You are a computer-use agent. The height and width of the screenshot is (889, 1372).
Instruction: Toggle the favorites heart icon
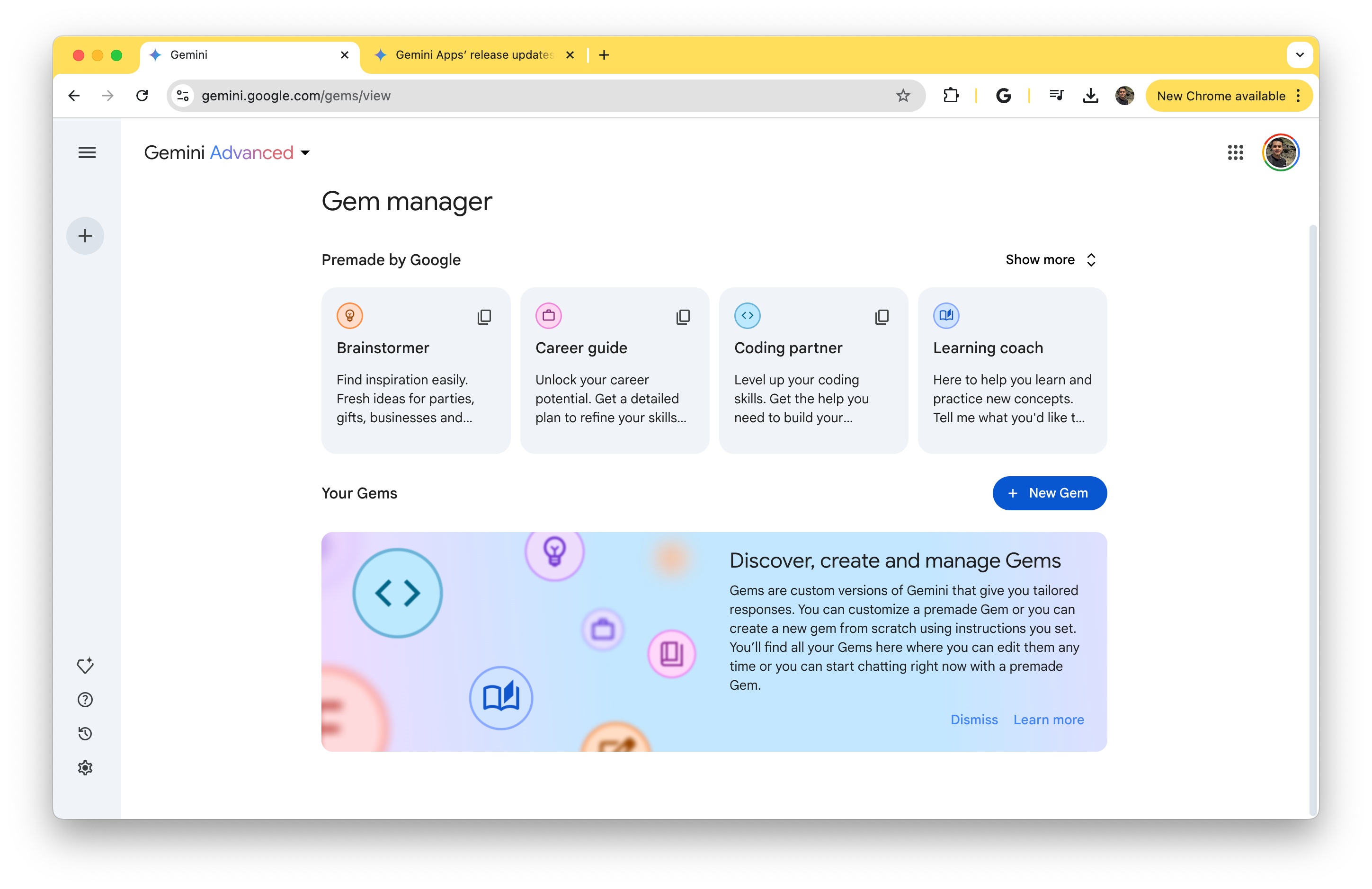coord(85,665)
